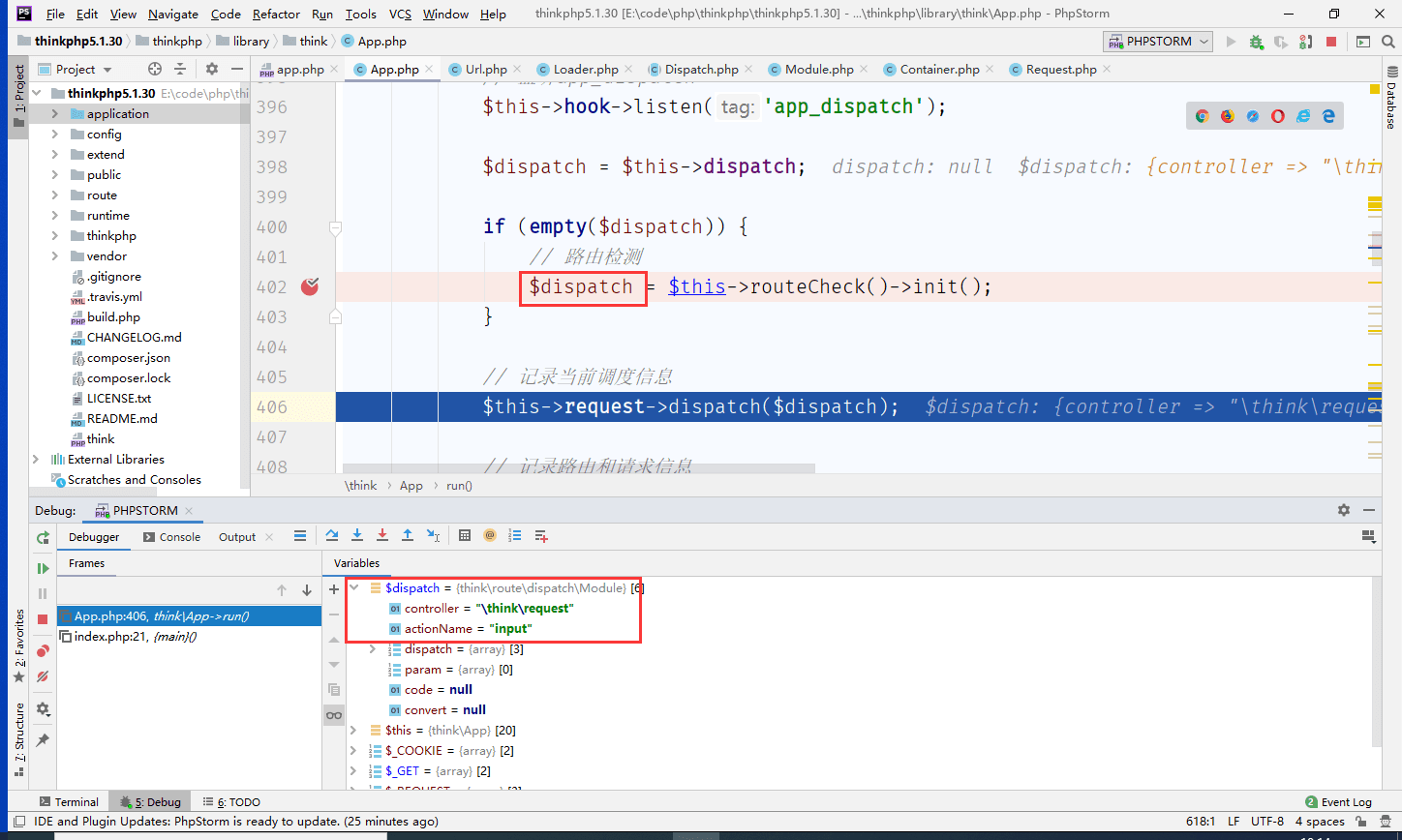
Task: Resume program in debug sidebar
Action: 43,568
